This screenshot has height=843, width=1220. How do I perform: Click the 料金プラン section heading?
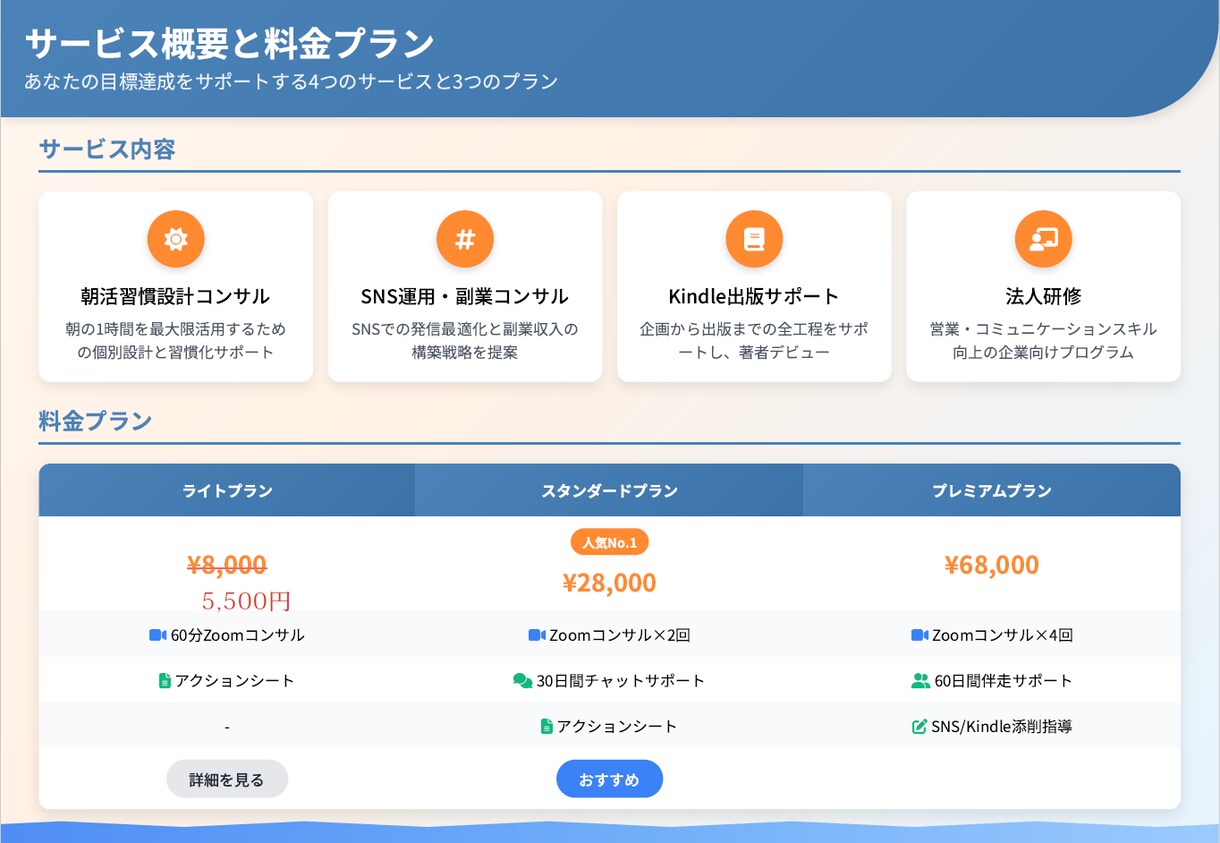(x=95, y=421)
